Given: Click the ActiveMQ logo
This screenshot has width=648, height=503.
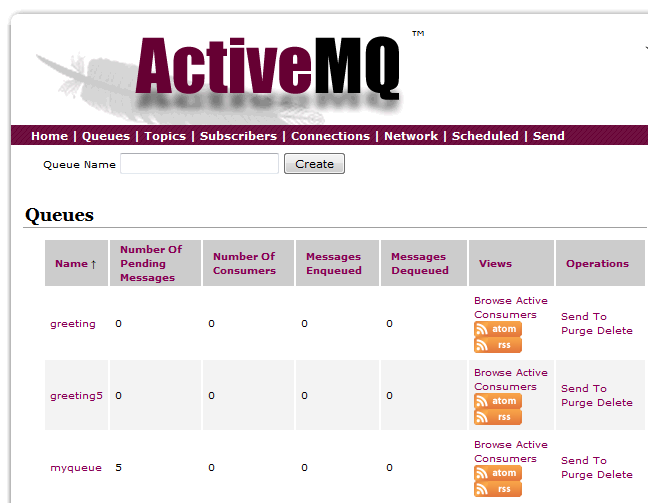Looking at the screenshot, I should click(x=268, y=68).
